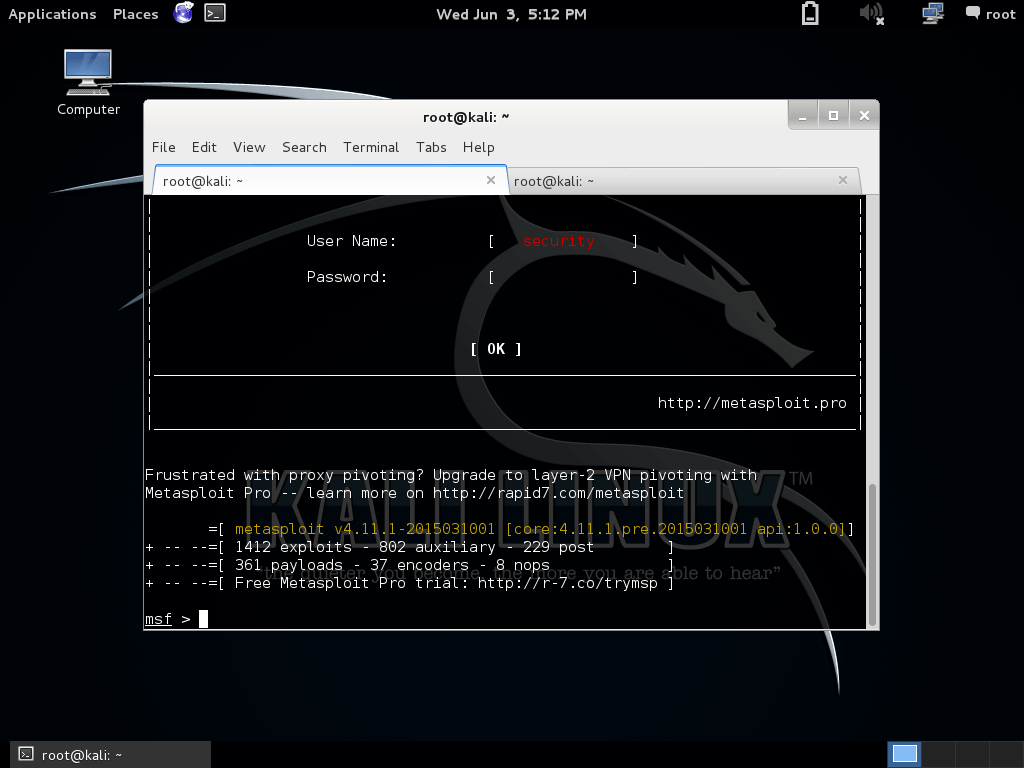Open the Places menu
Viewport: 1024px width, 768px height.
pyautogui.click(x=135, y=14)
